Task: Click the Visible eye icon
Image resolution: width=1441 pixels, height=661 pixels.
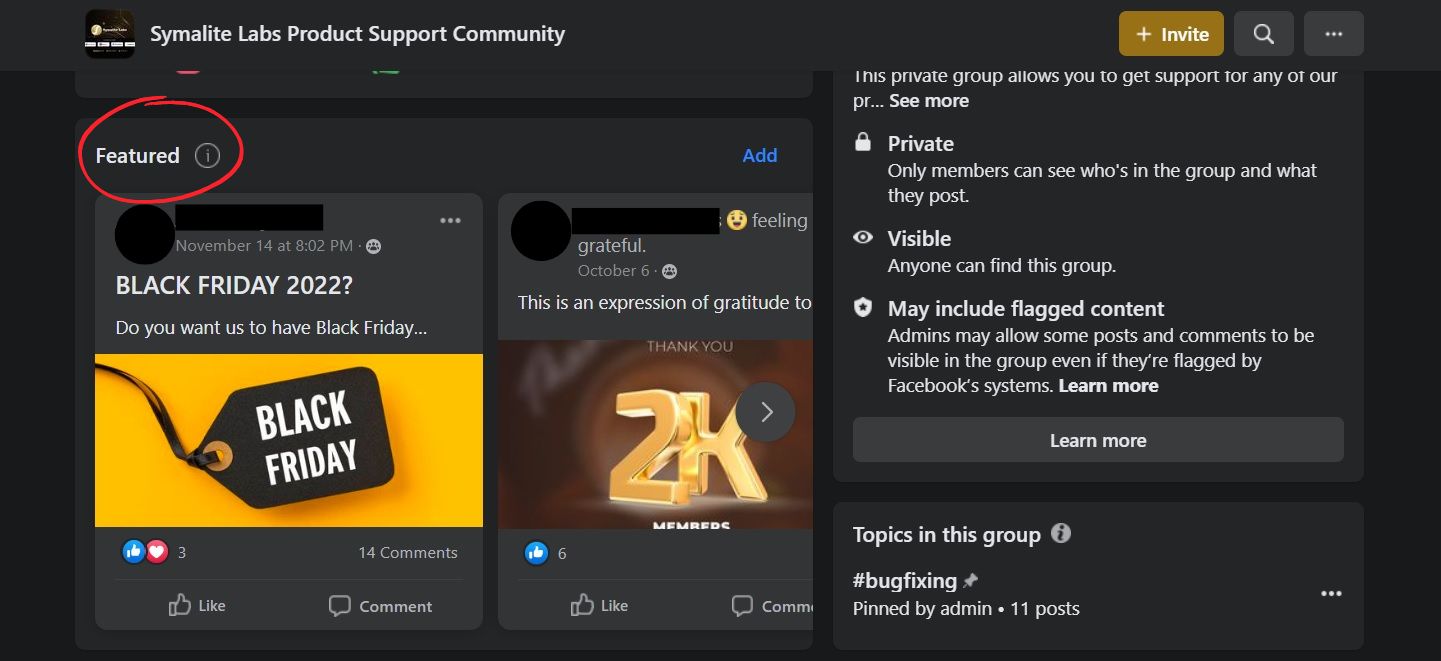Action: [x=862, y=237]
